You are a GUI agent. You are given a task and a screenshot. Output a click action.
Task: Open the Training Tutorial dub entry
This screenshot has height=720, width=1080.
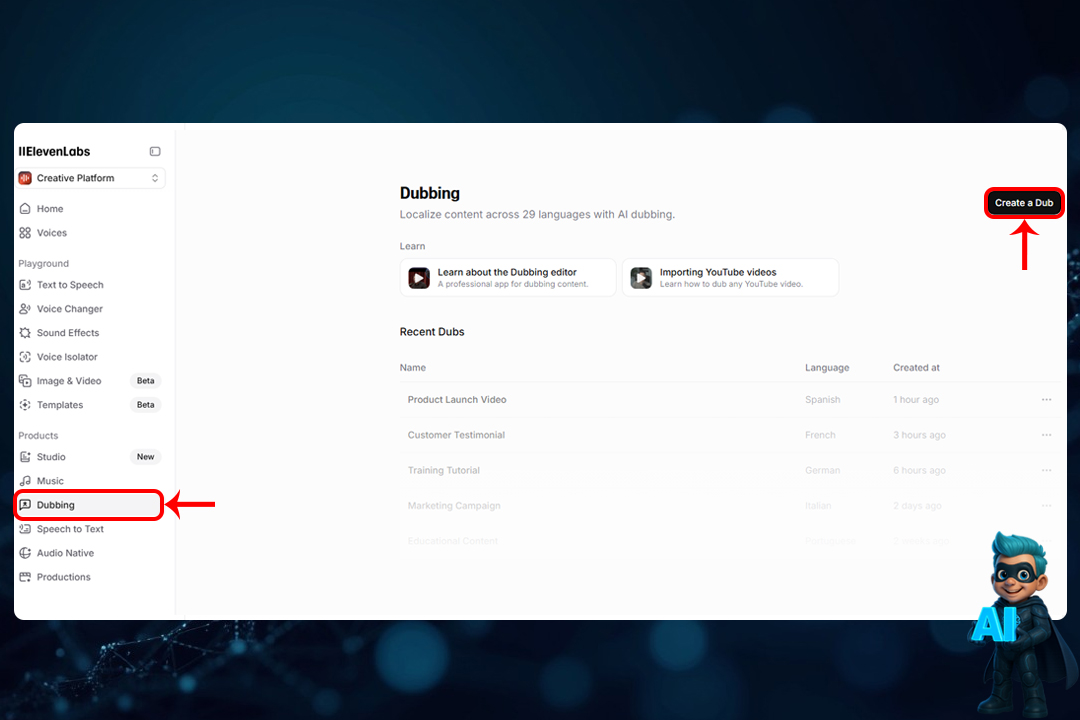pyautogui.click(x=444, y=470)
